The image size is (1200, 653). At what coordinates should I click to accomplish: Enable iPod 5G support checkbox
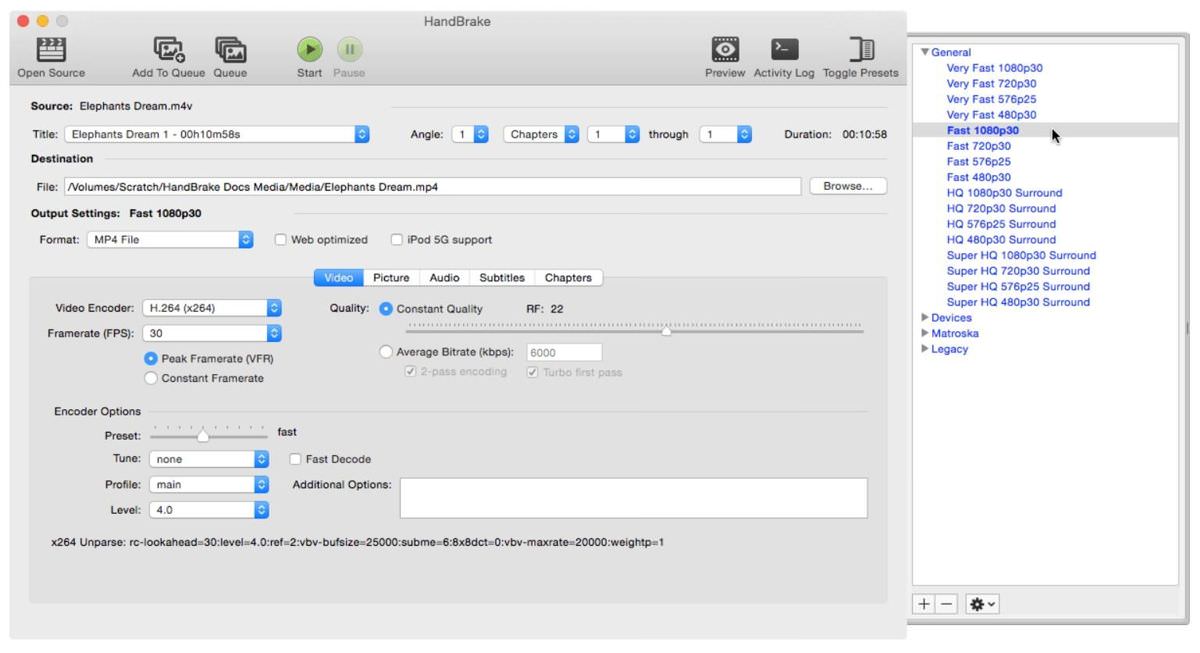point(398,240)
